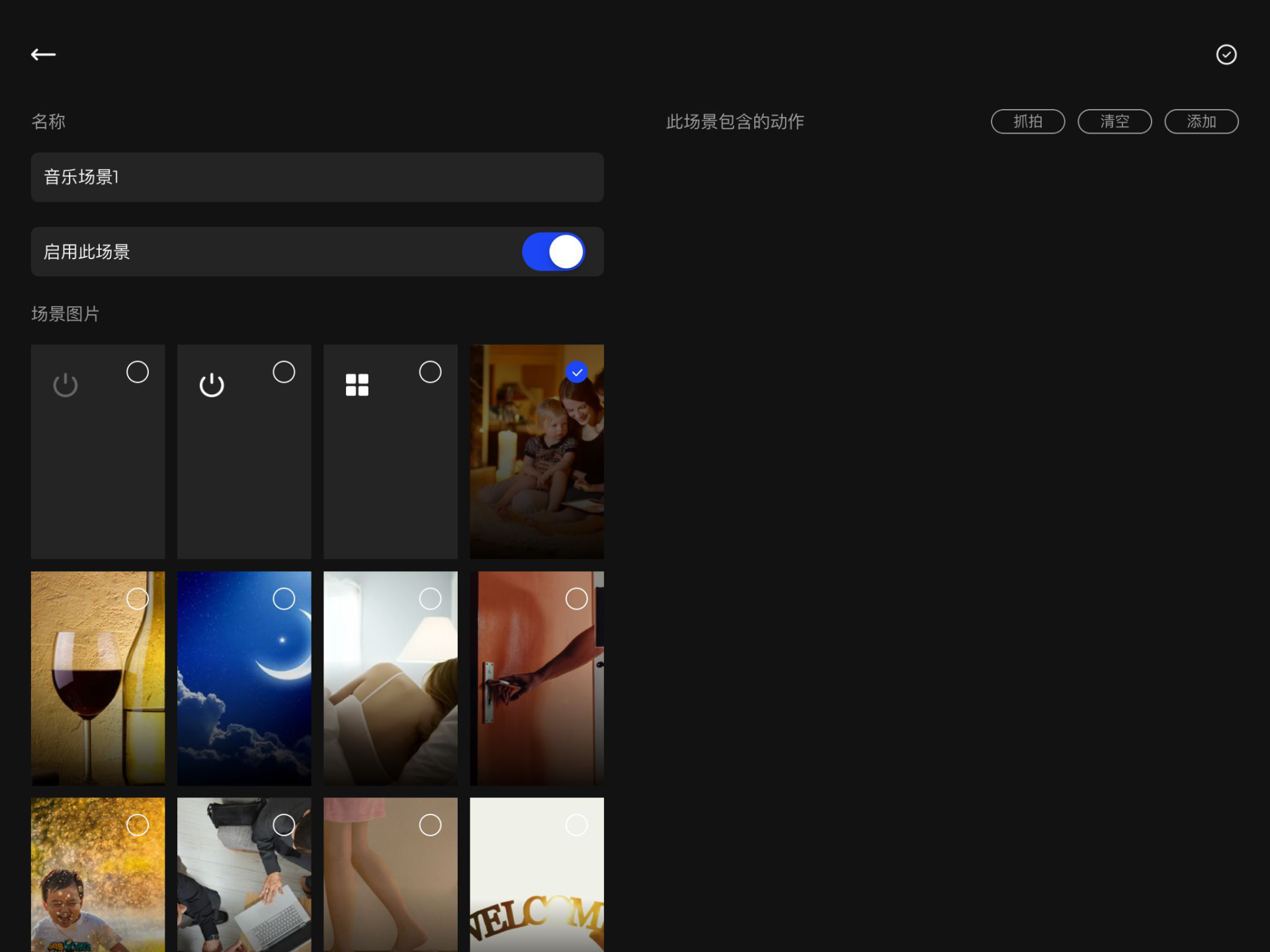Click the 此场景包含的动作 heading

(735, 122)
